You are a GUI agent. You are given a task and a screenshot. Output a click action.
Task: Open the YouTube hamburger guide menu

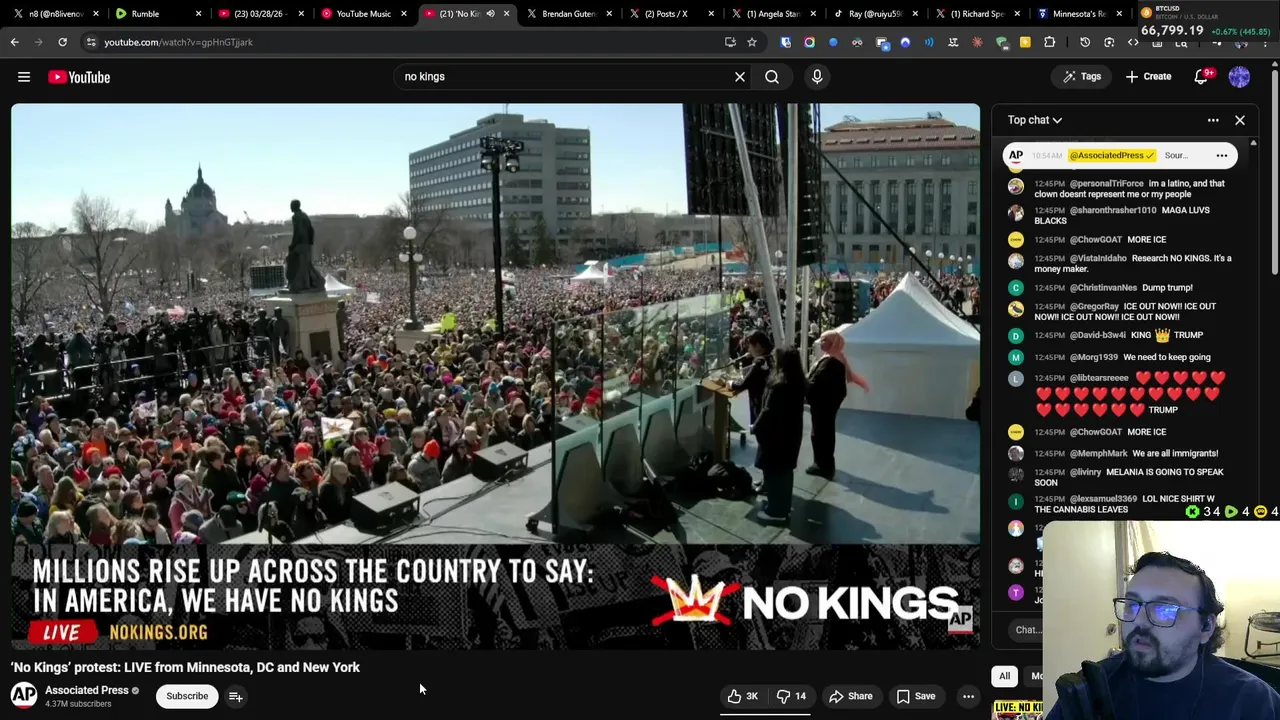(x=24, y=77)
